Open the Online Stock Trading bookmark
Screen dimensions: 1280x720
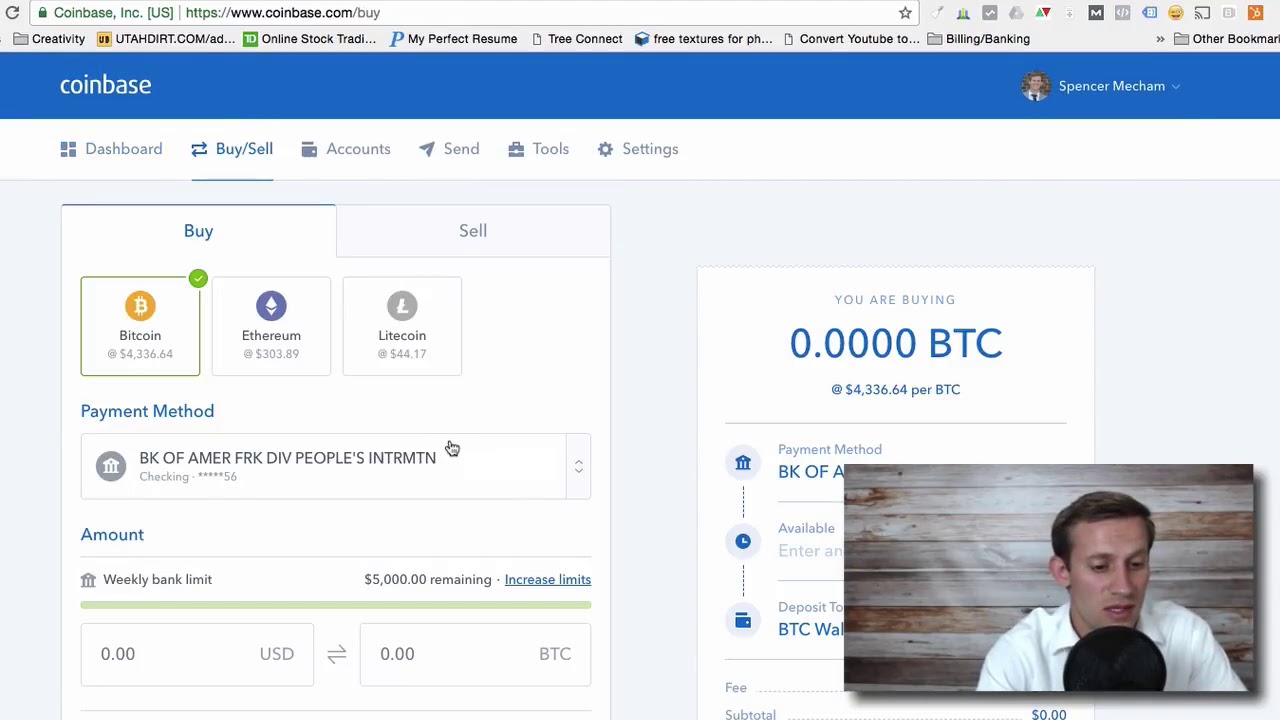pyautogui.click(x=310, y=39)
